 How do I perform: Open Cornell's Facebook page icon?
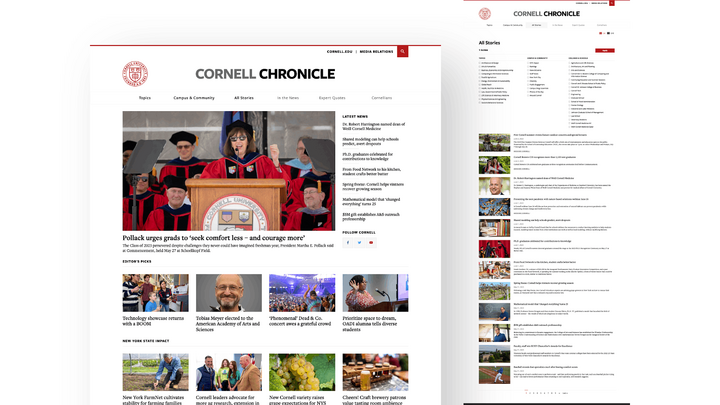pyautogui.click(x=348, y=242)
